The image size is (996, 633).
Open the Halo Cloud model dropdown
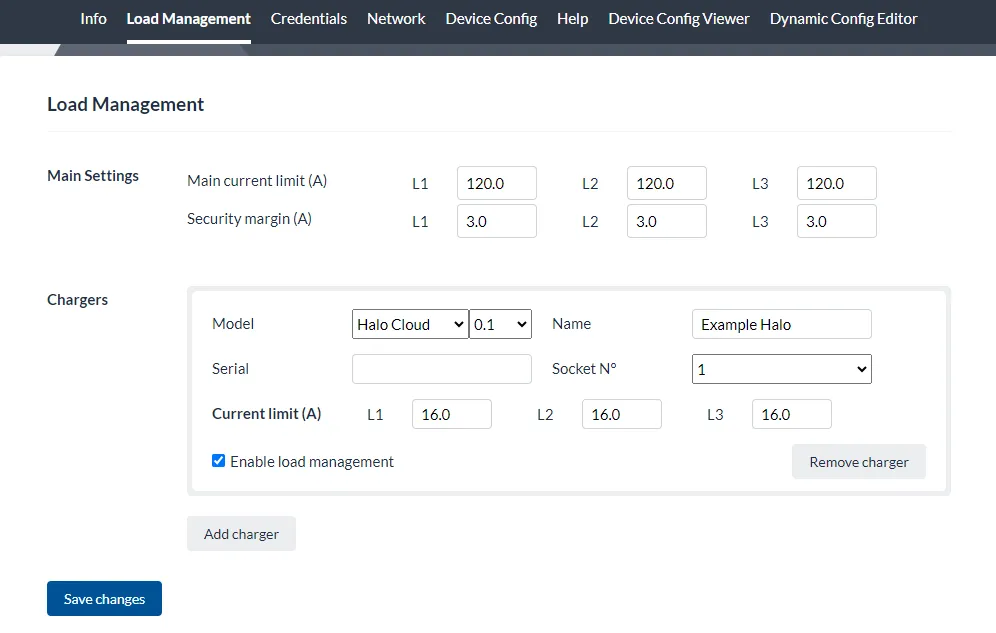410,324
